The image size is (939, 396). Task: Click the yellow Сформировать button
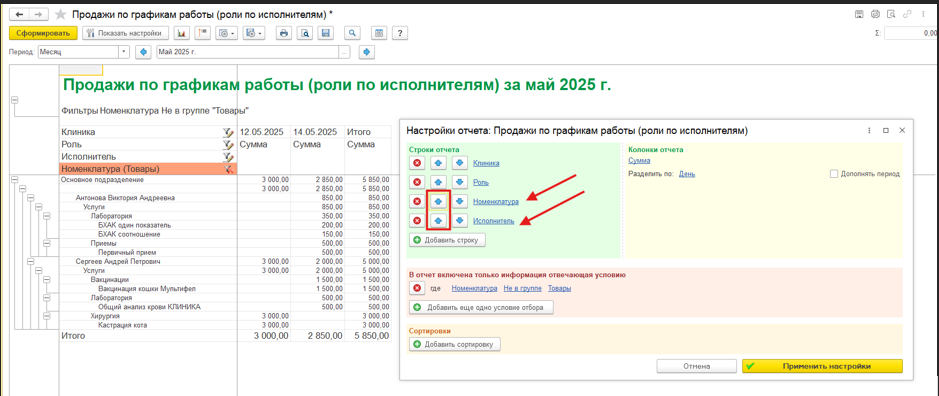click(x=43, y=33)
